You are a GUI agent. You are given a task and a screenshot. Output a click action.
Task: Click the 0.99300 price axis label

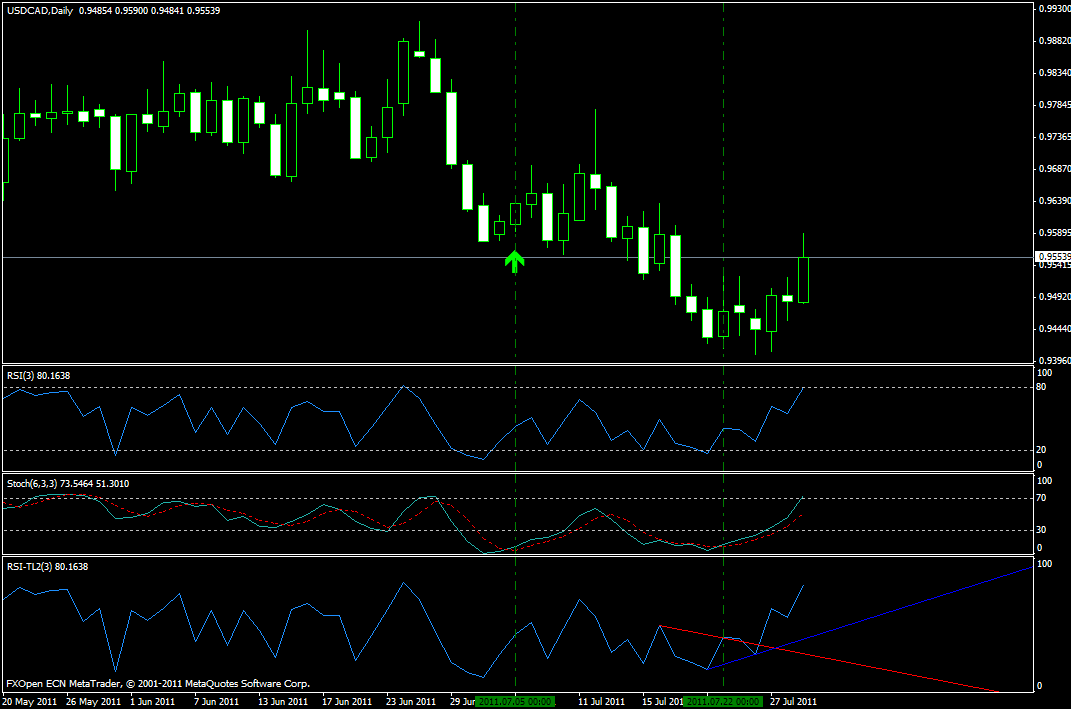pos(1052,9)
